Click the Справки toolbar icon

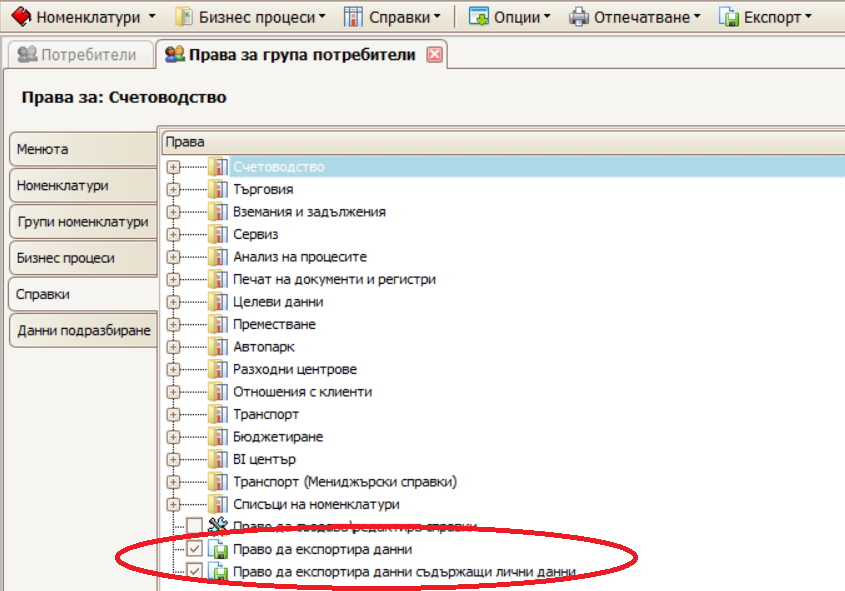tap(353, 17)
